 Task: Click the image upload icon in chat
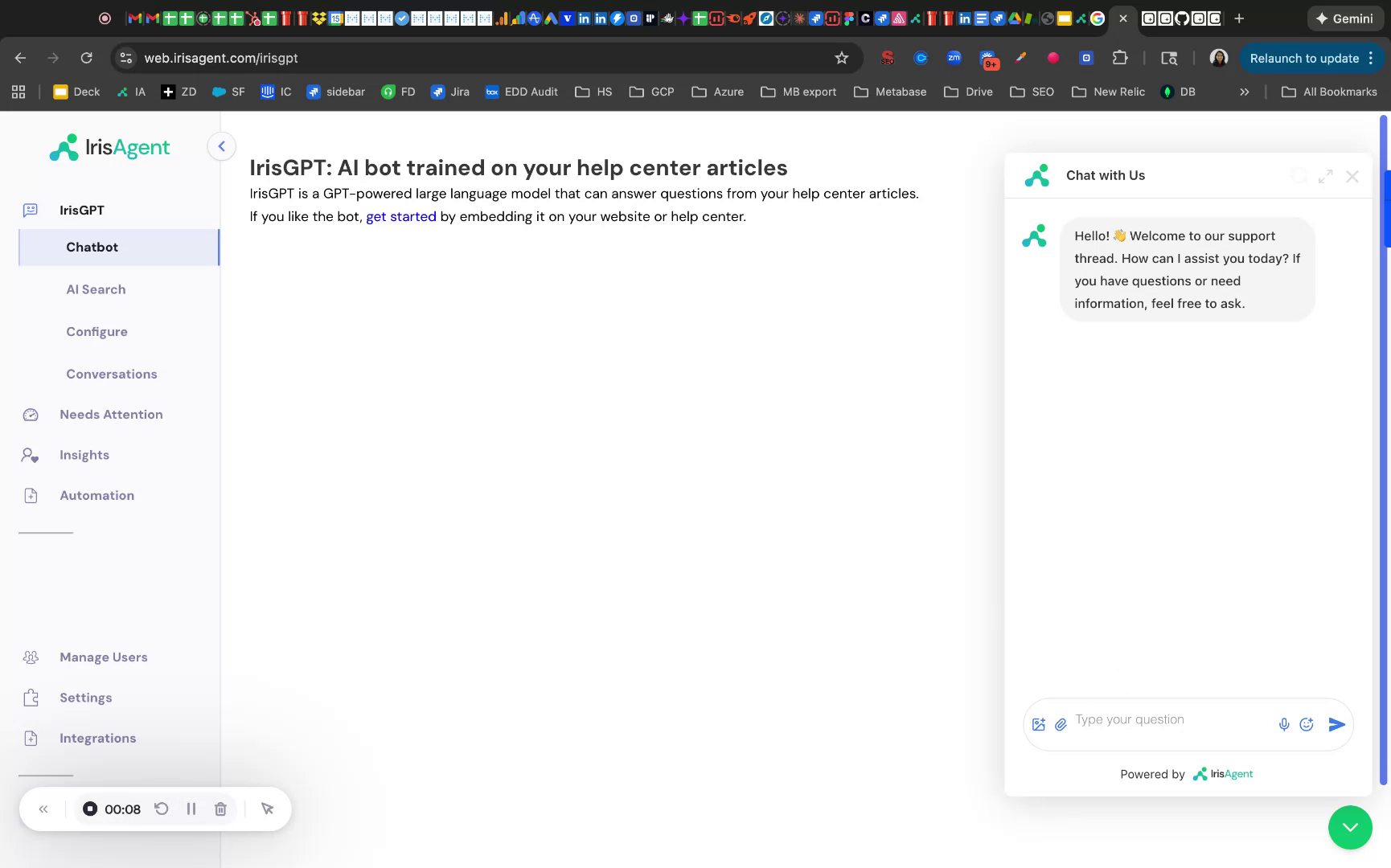click(x=1038, y=724)
